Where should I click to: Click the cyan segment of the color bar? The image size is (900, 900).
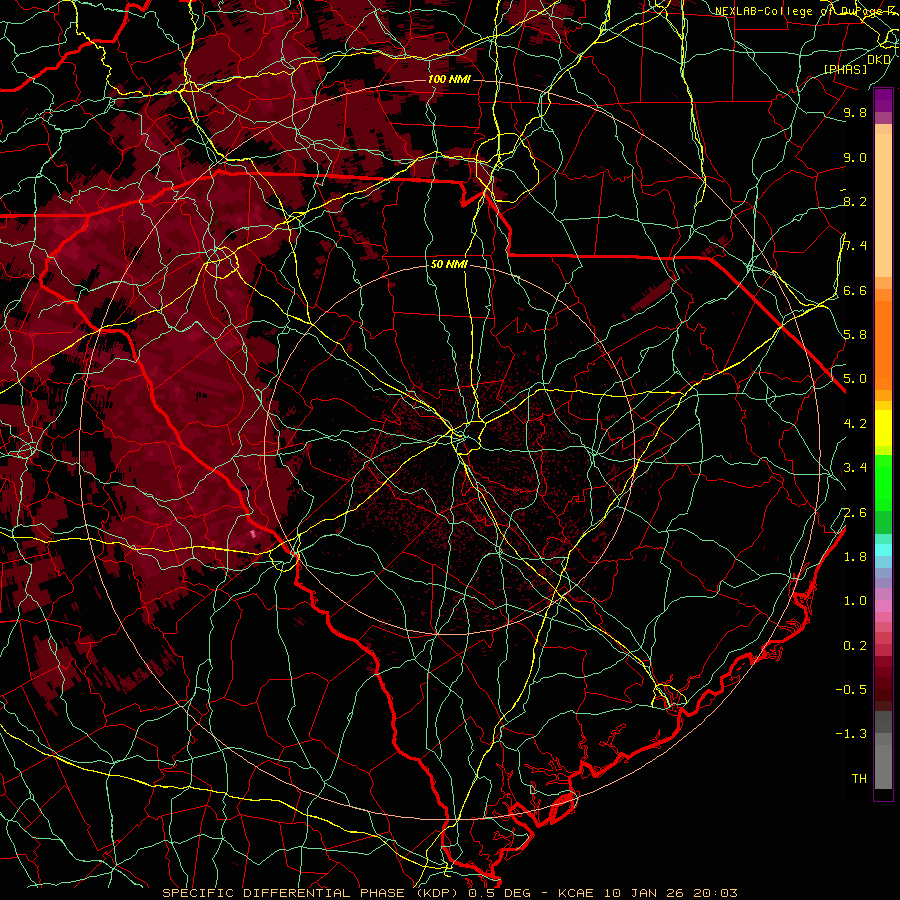click(x=883, y=549)
